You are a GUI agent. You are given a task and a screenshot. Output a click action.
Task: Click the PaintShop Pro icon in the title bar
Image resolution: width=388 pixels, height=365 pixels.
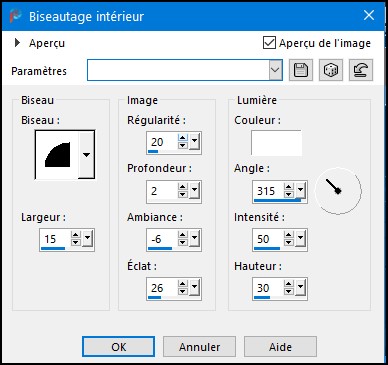point(15,16)
